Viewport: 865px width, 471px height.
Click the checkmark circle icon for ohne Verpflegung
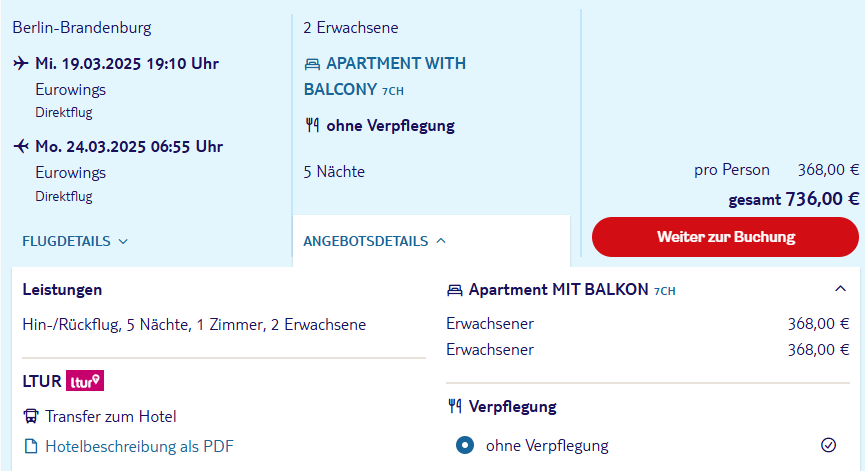(829, 445)
